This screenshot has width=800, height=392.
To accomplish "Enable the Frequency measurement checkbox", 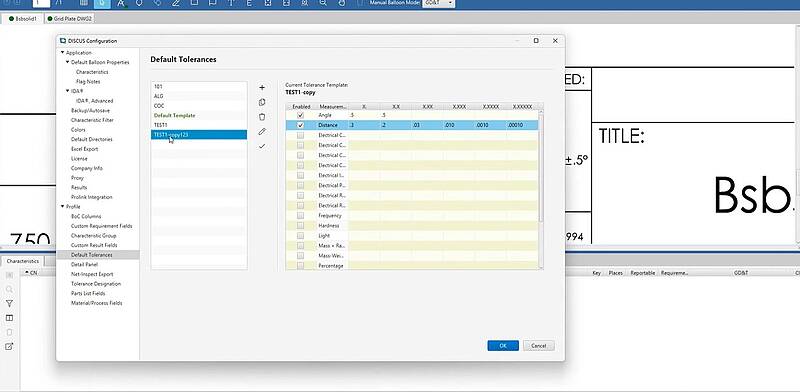I will point(301,215).
